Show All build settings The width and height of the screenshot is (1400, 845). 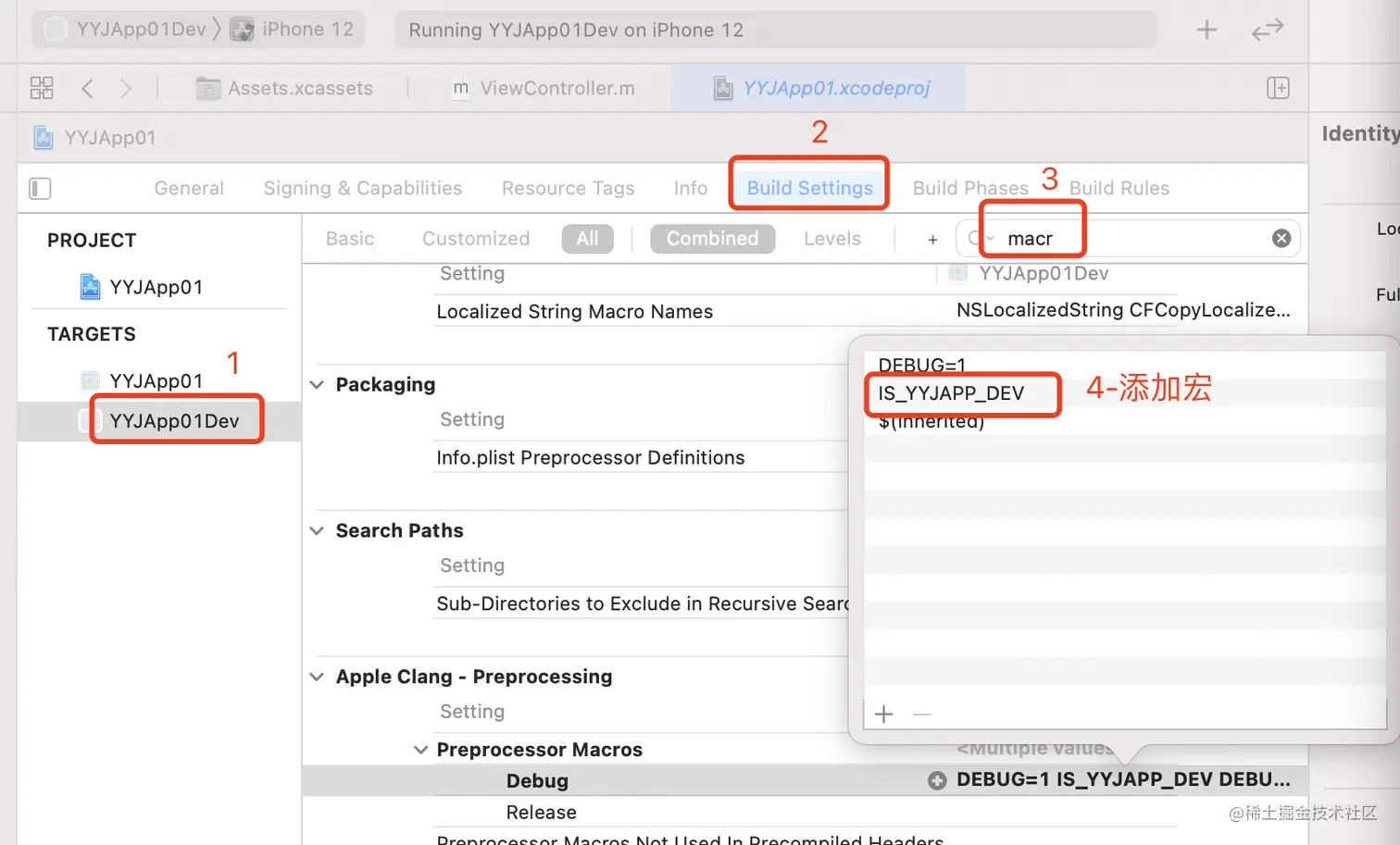588,239
